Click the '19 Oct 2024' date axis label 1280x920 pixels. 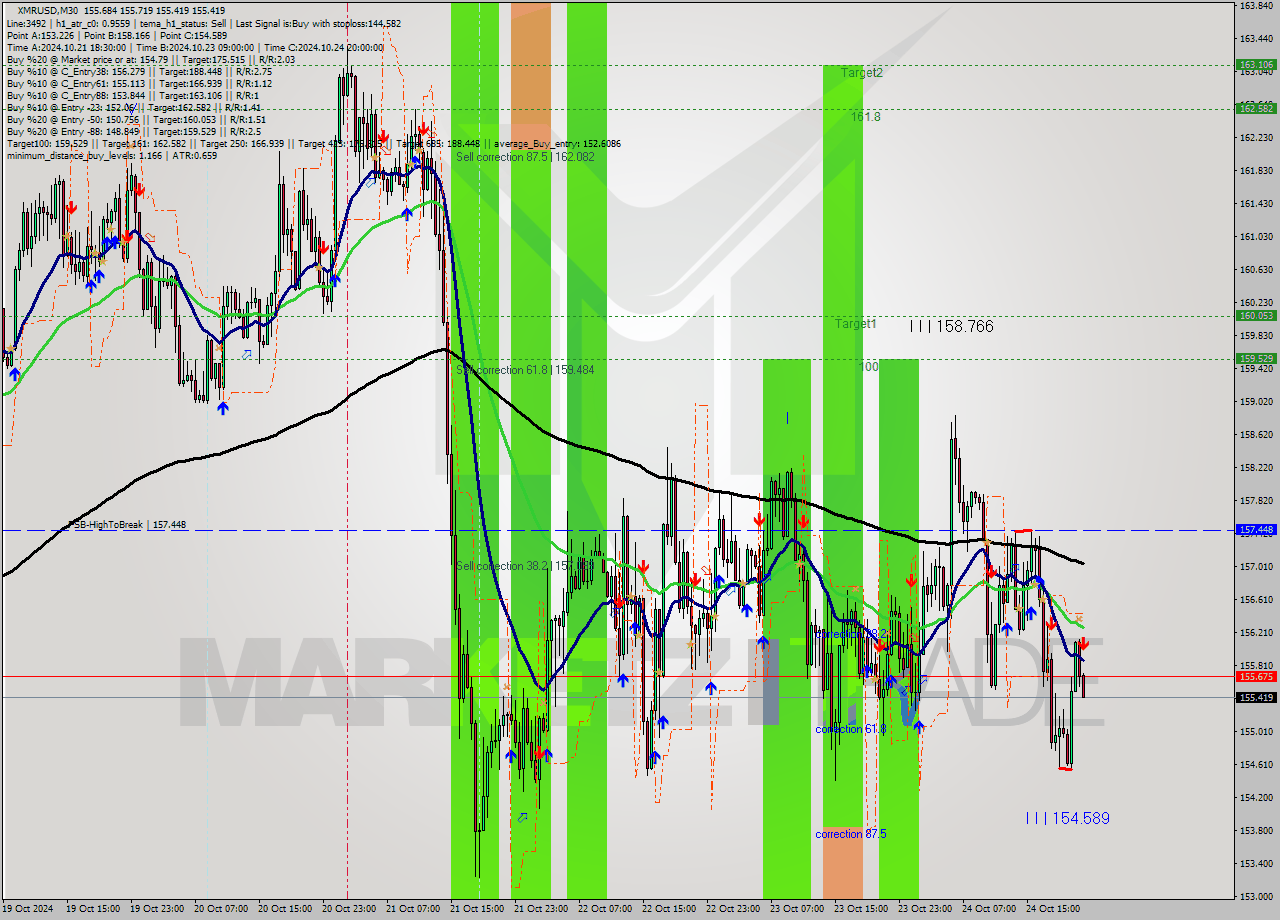coord(29,909)
